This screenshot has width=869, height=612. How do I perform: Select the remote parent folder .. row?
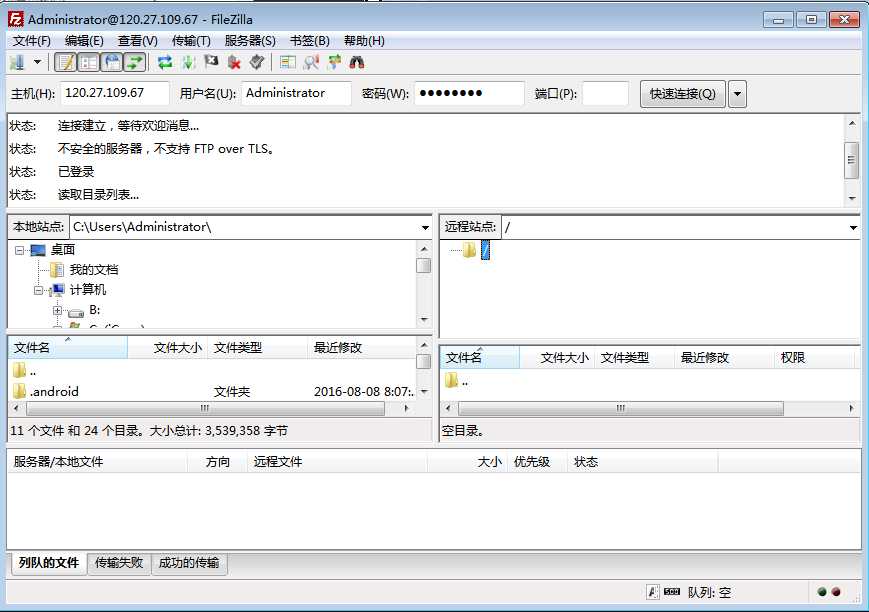pyautogui.click(x=648, y=381)
